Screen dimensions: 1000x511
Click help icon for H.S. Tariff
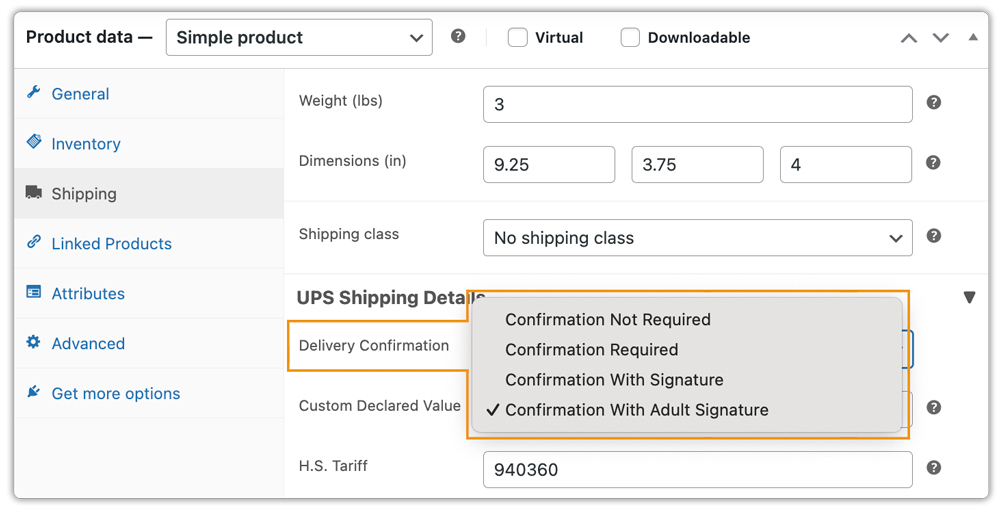click(934, 468)
